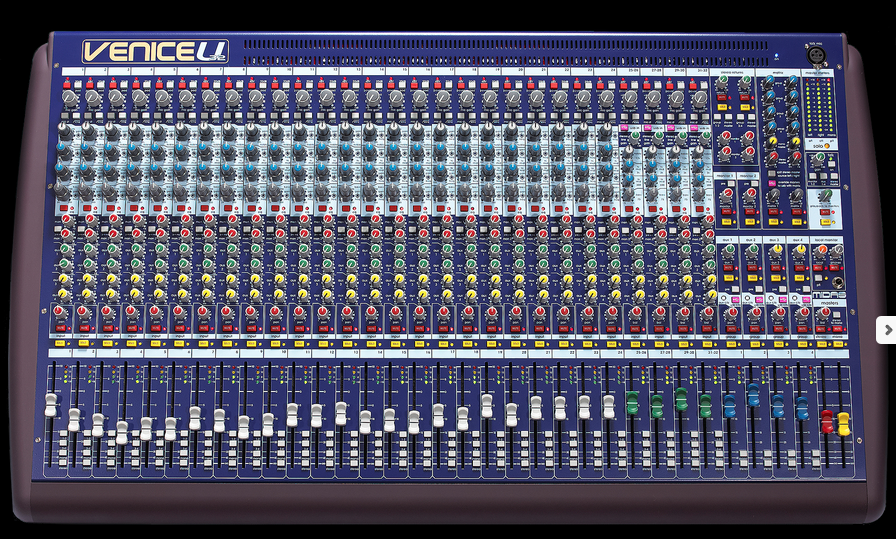Click the master meters LED display
Image resolution: width=896 pixels, height=539 pixels.
(x=819, y=107)
